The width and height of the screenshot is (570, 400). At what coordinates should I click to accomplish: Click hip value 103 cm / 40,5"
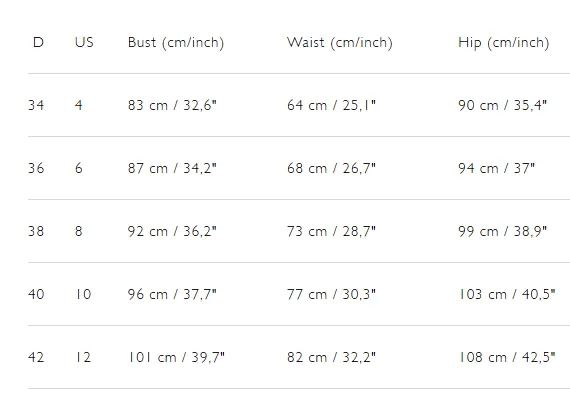(x=507, y=294)
